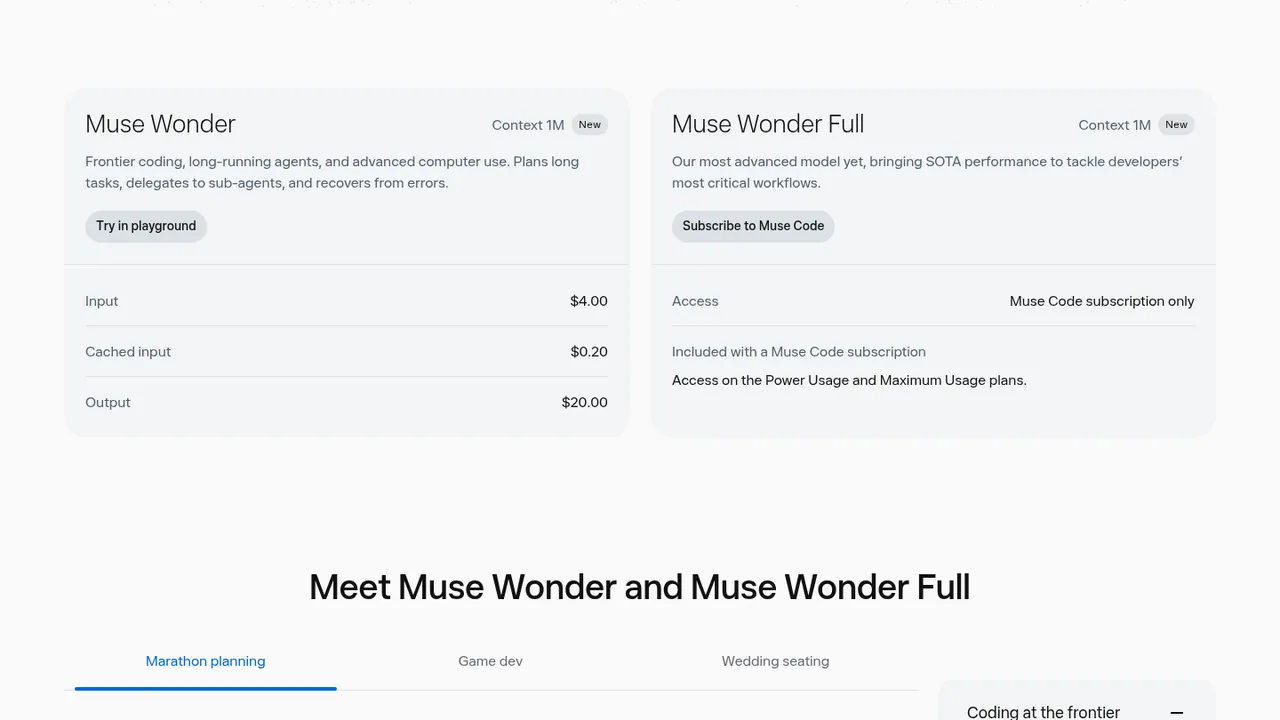The height and width of the screenshot is (720, 1280).
Task: Click Included with a Muse Code subscription text
Action: click(x=799, y=352)
